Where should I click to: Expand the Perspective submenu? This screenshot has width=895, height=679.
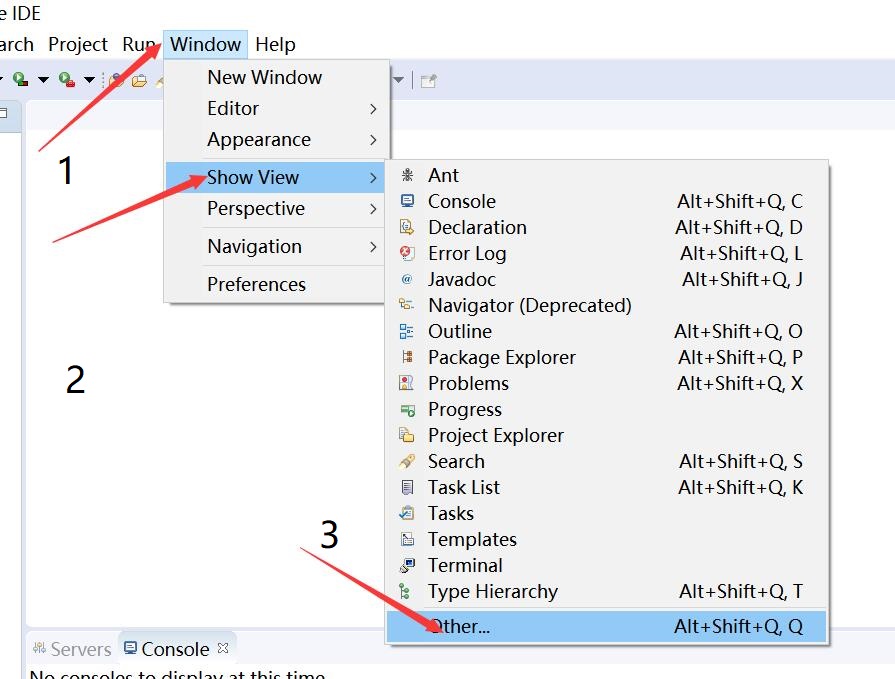[276, 209]
